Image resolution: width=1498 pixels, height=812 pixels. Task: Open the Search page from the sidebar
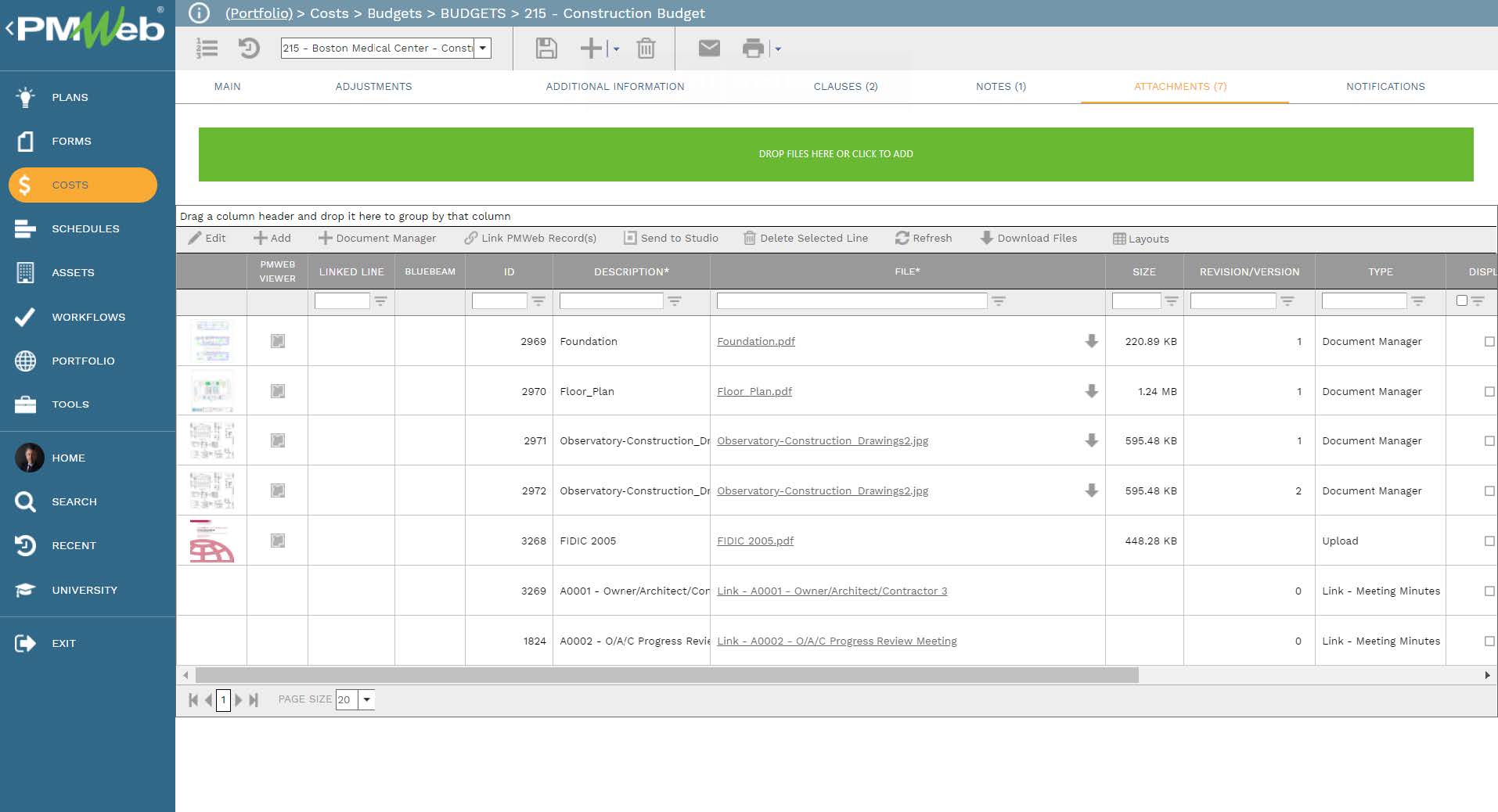pyautogui.click(x=74, y=501)
